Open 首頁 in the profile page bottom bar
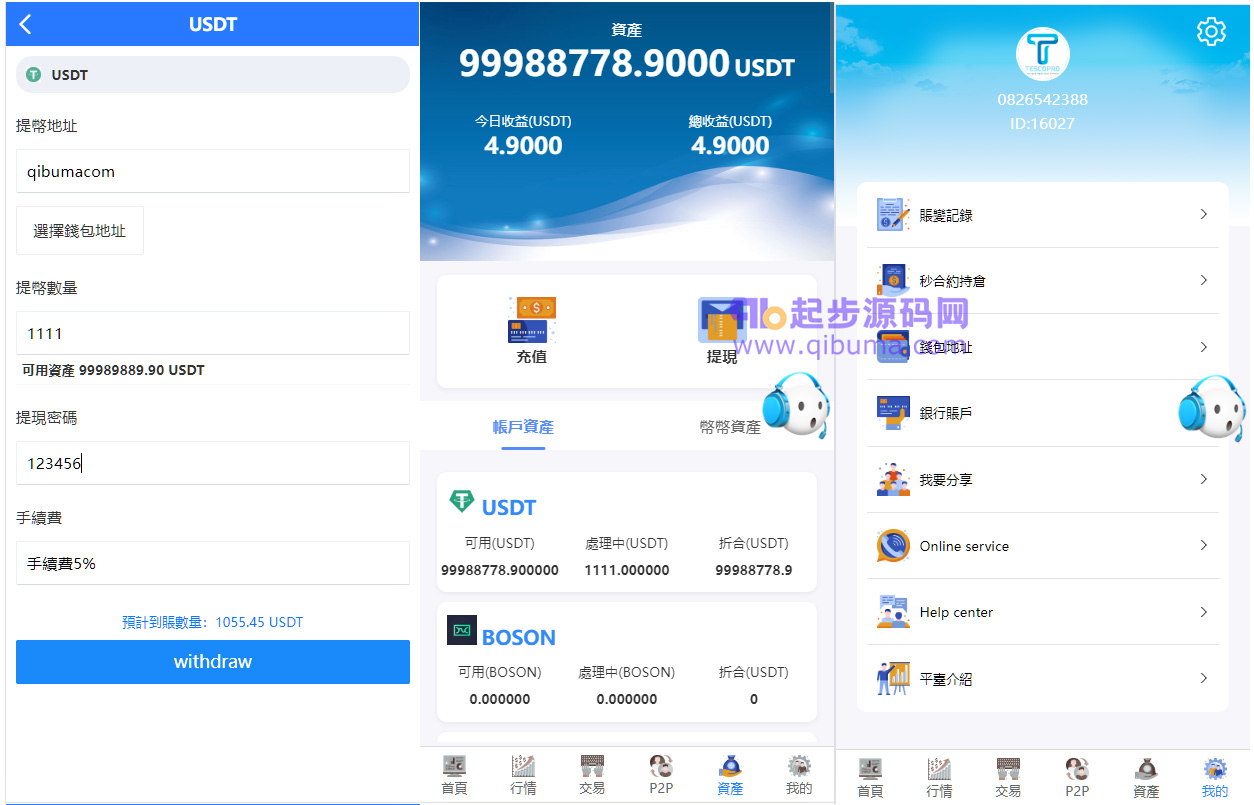1254x805 pixels. [870, 778]
